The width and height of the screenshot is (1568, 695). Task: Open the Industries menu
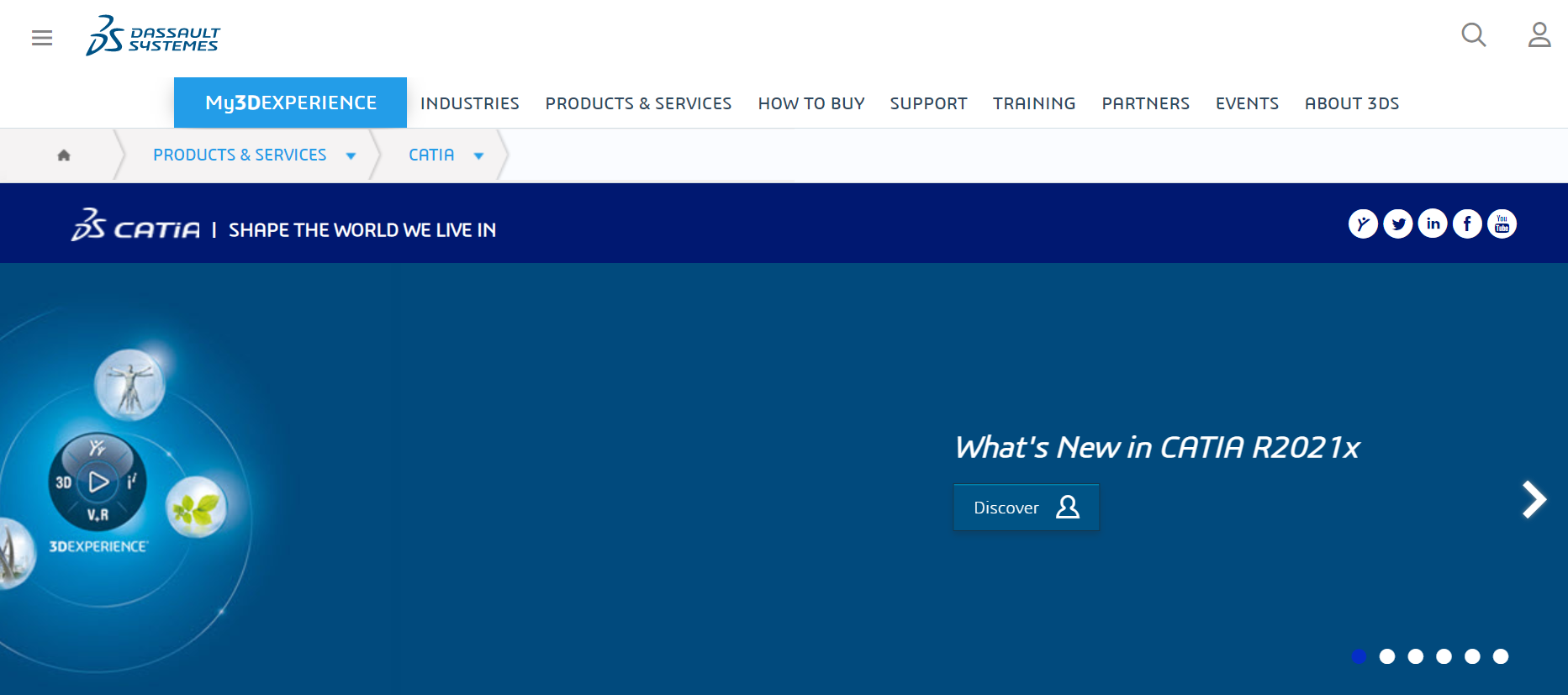[x=470, y=103]
